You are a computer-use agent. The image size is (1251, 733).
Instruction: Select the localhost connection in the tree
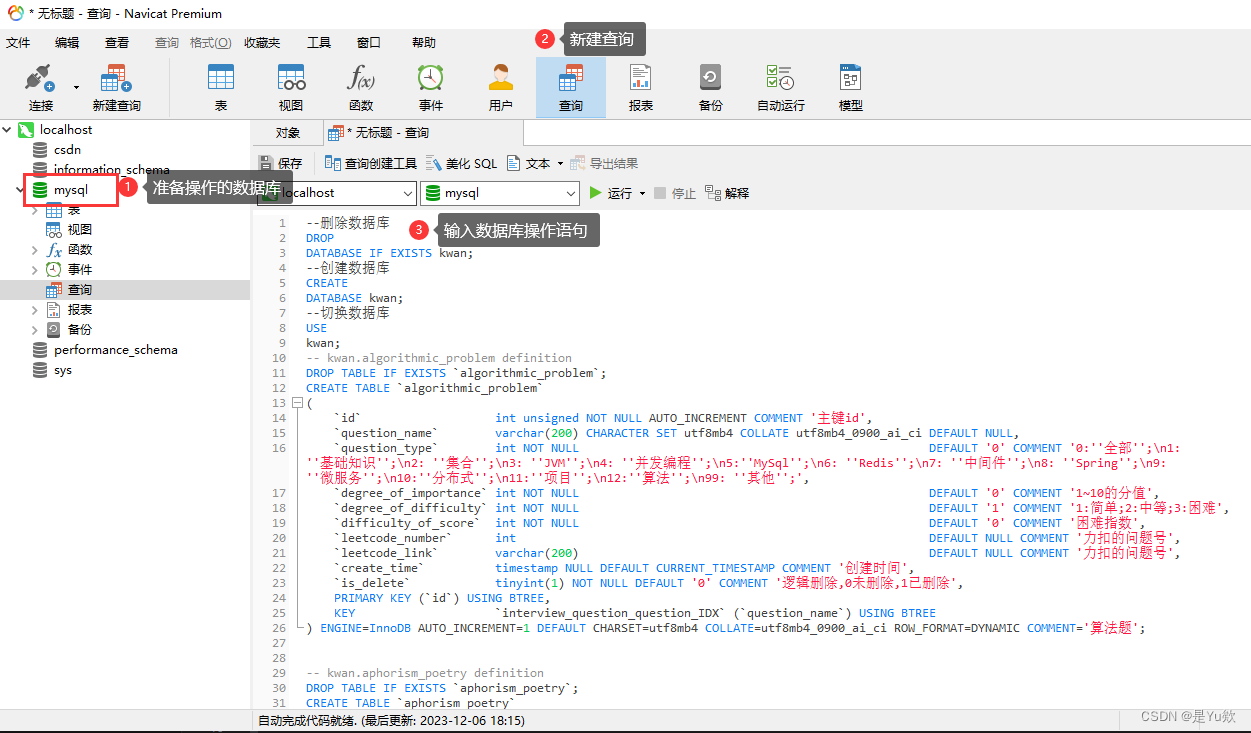(66, 130)
